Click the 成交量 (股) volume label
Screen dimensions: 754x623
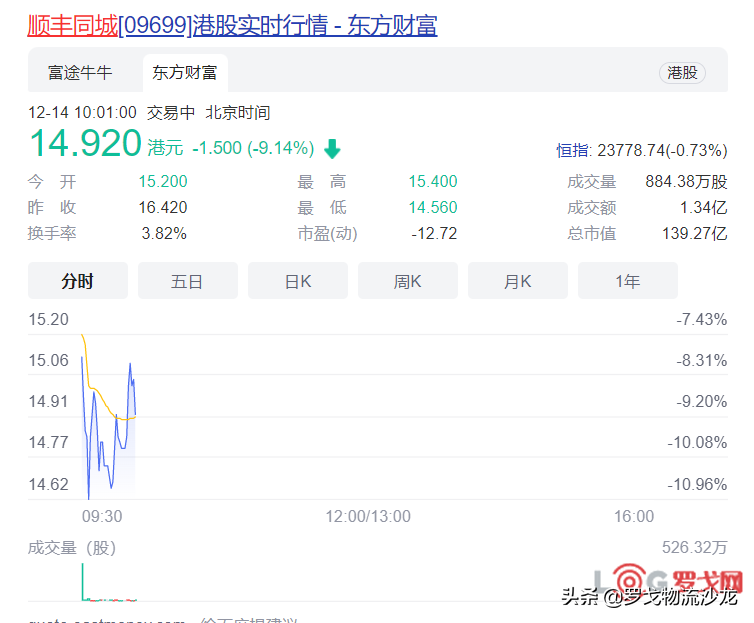[x=72, y=548]
